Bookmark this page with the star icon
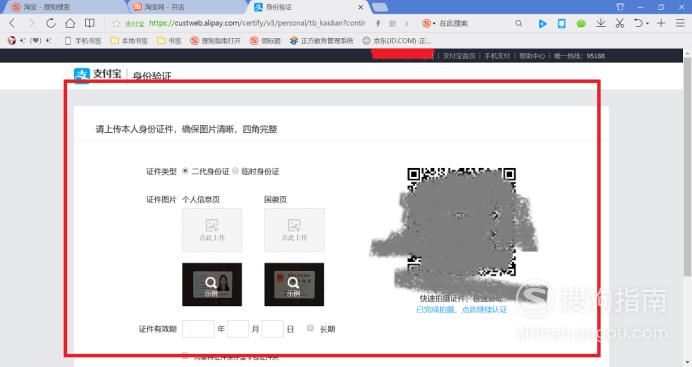 tap(116, 24)
